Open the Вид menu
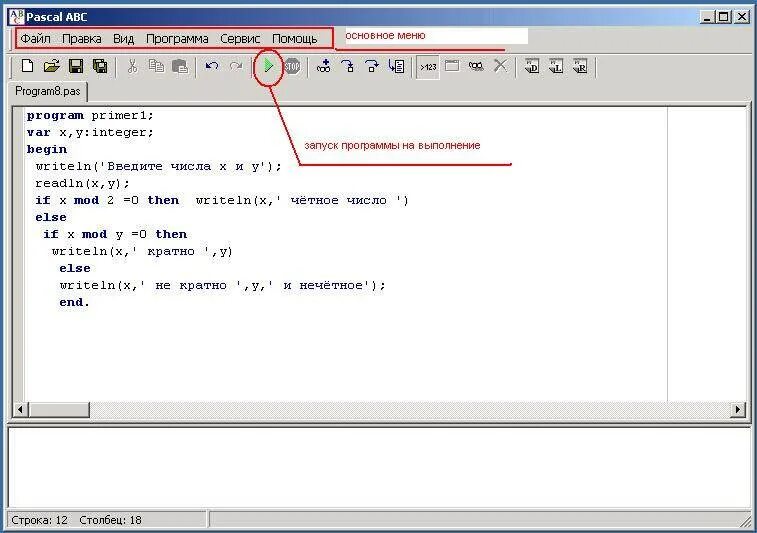The height and width of the screenshot is (533, 757). [x=123, y=39]
